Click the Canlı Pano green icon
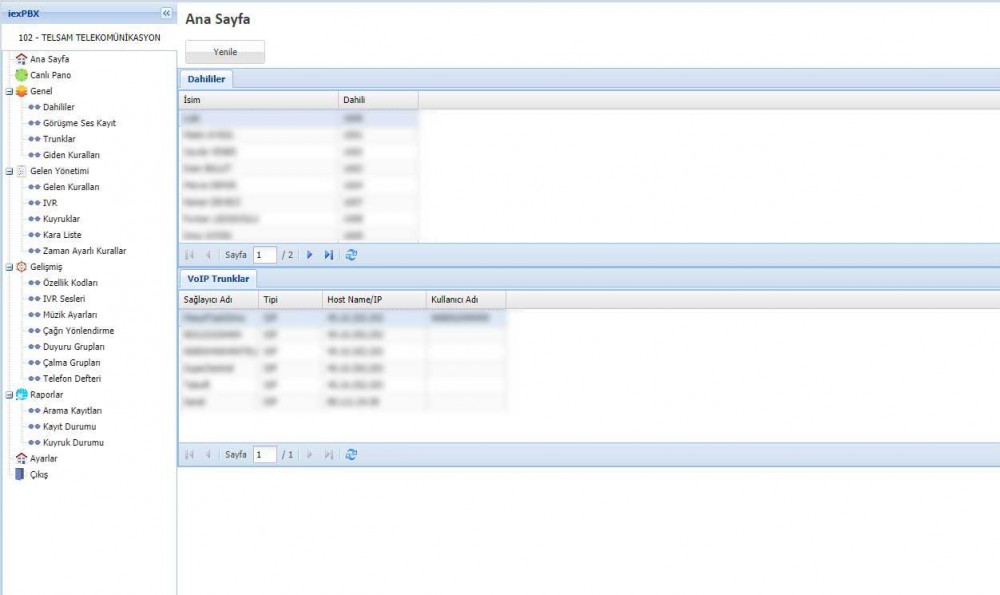This screenshot has height=595, width=1000. (21, 75)
